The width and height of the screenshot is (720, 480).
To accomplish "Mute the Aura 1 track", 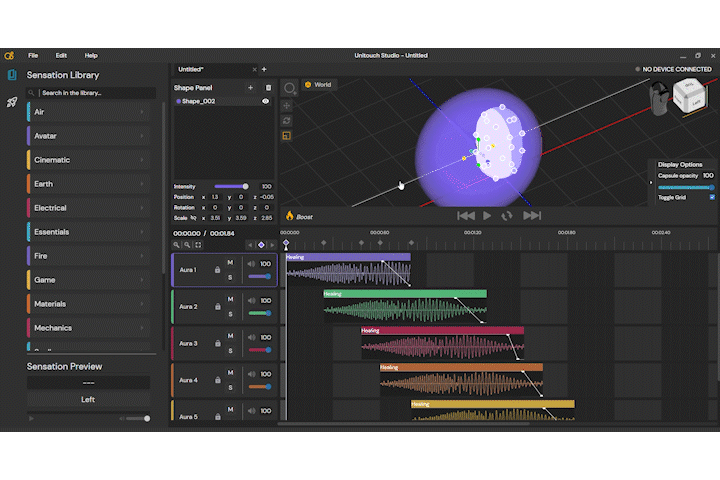I will (231, 262).
